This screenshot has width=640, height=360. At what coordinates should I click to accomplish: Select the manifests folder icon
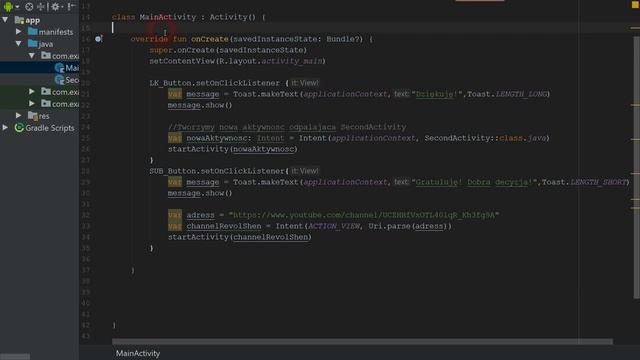[x=33, y=31]
